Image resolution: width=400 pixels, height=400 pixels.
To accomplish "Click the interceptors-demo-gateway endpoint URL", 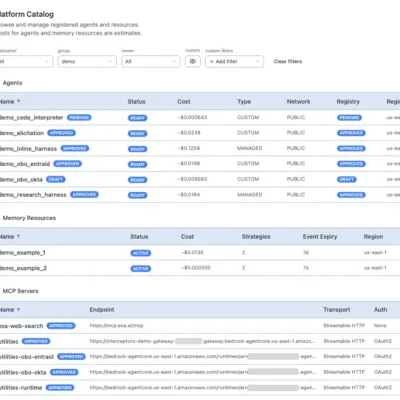I will click(x=202, y=341).
